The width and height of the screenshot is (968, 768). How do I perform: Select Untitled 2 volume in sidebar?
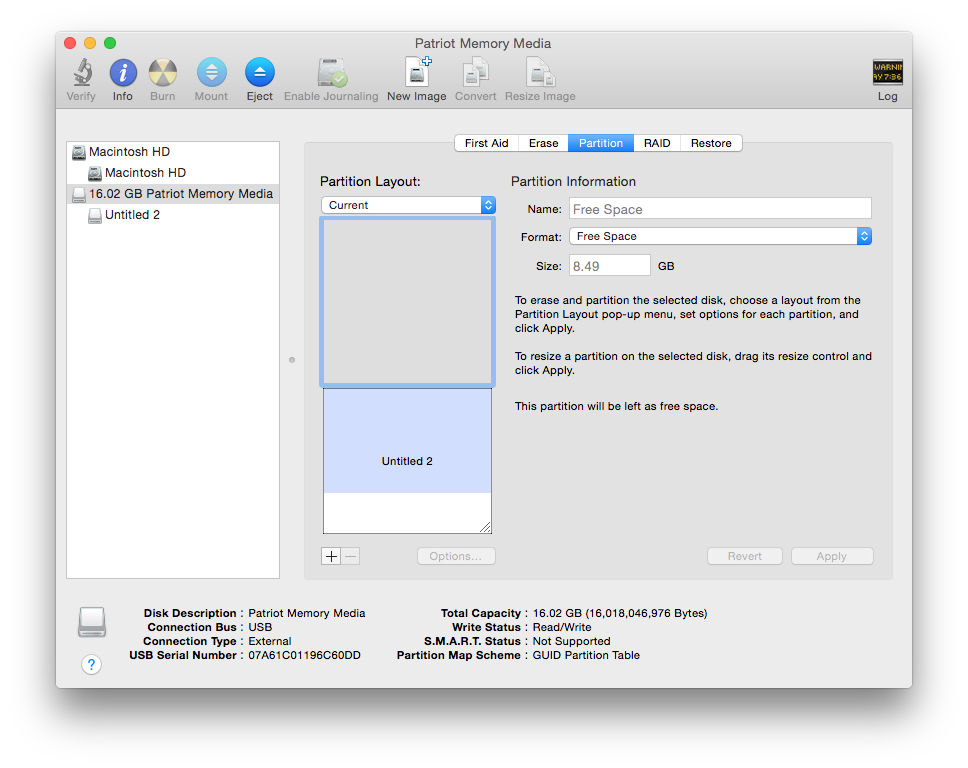132,215
